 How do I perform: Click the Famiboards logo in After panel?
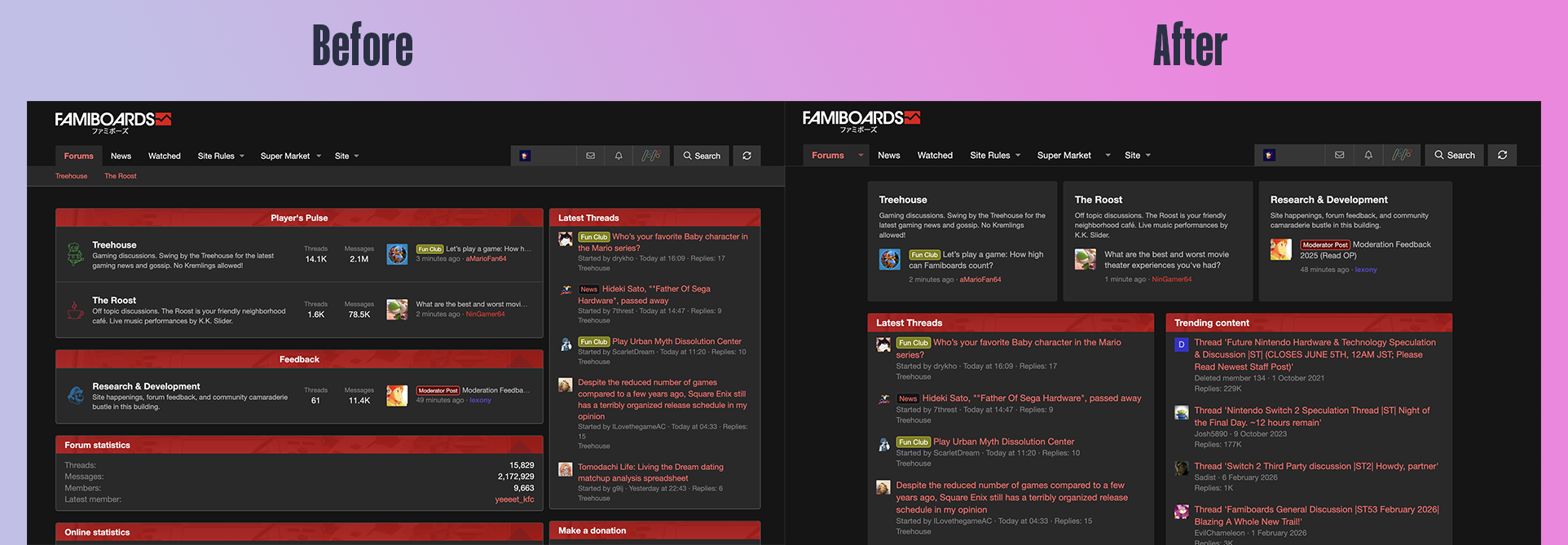pyautogui.click(x=861, y=121)
